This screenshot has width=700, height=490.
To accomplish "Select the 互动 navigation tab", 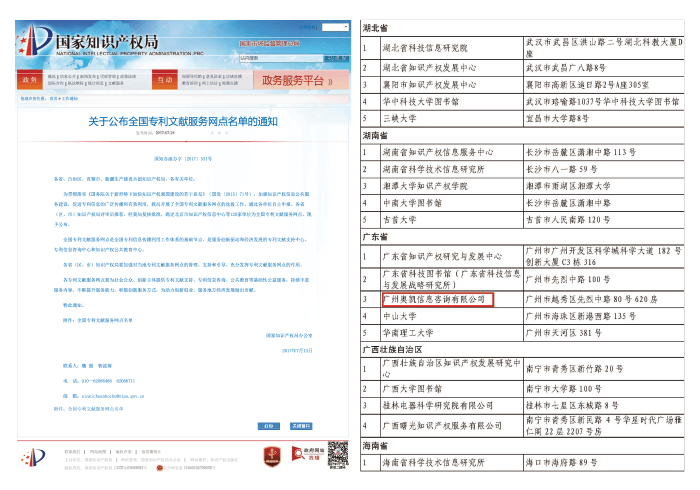I will [x=164, y=79].
